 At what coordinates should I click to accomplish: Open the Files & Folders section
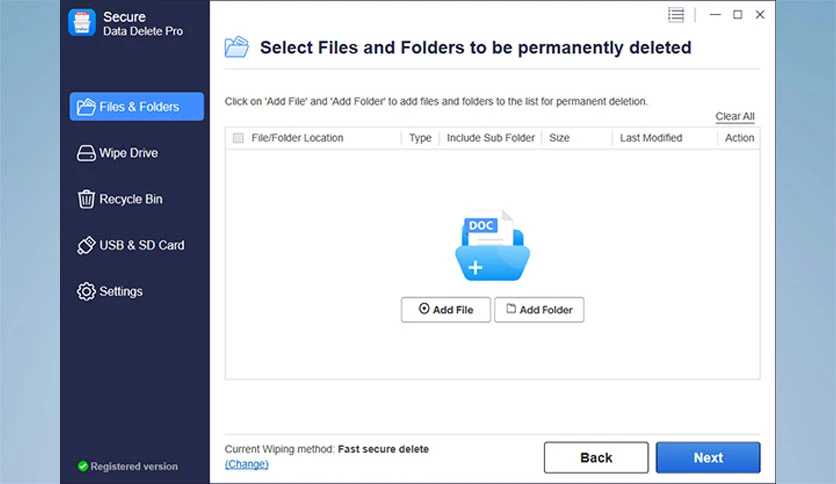(136, 107)
